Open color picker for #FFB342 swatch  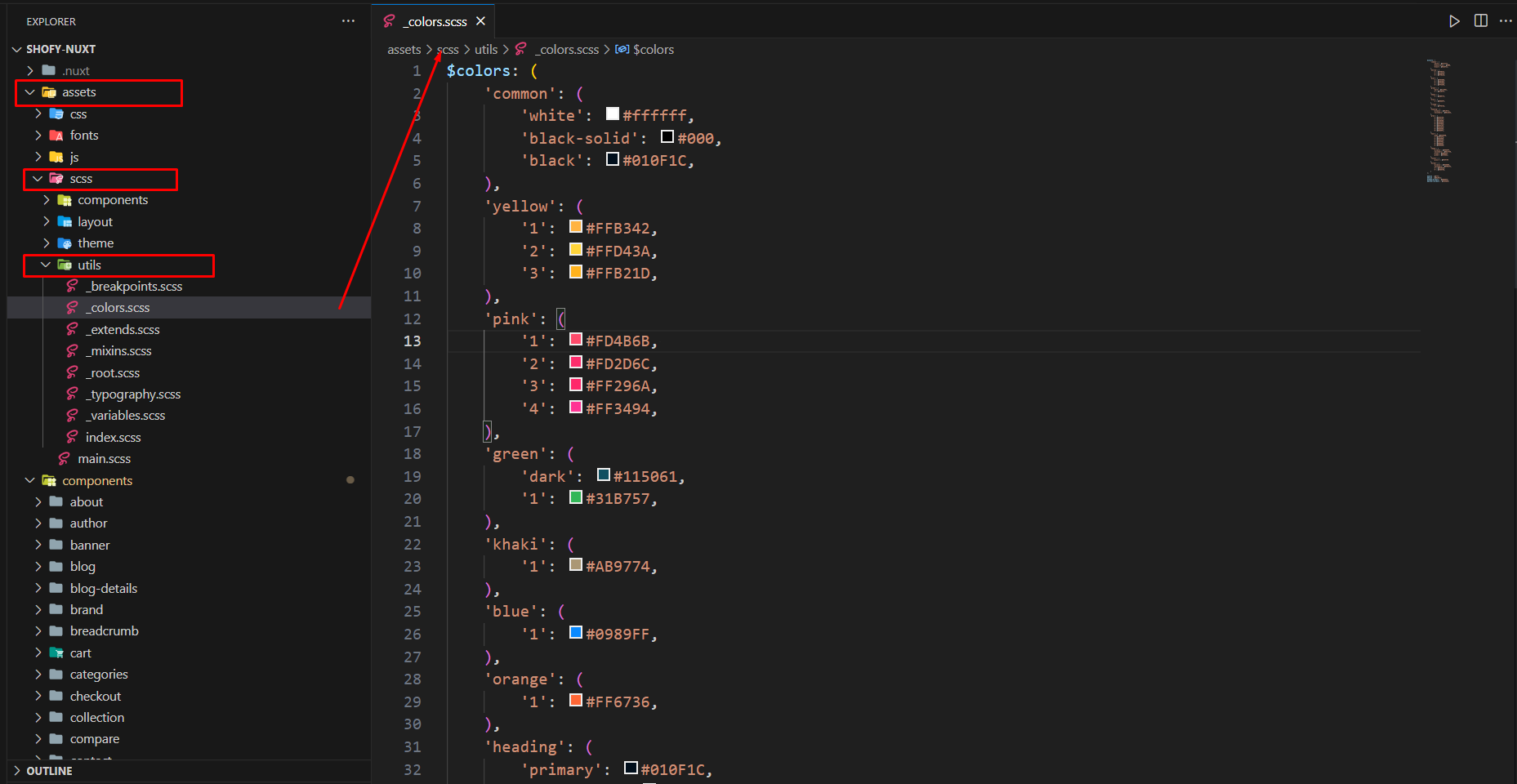tap(576, 227)
